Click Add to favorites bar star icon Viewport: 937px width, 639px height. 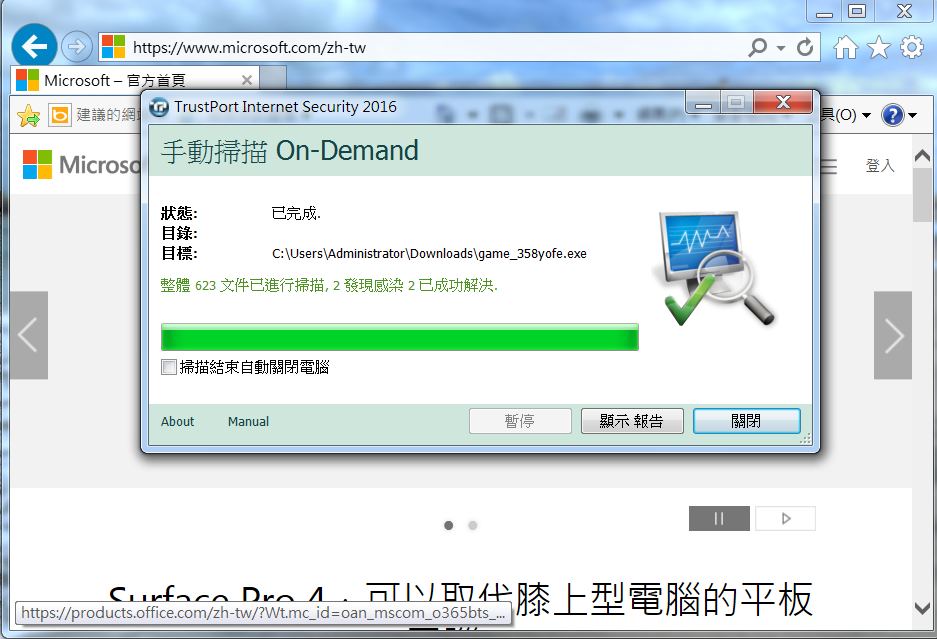pos(29,115)
